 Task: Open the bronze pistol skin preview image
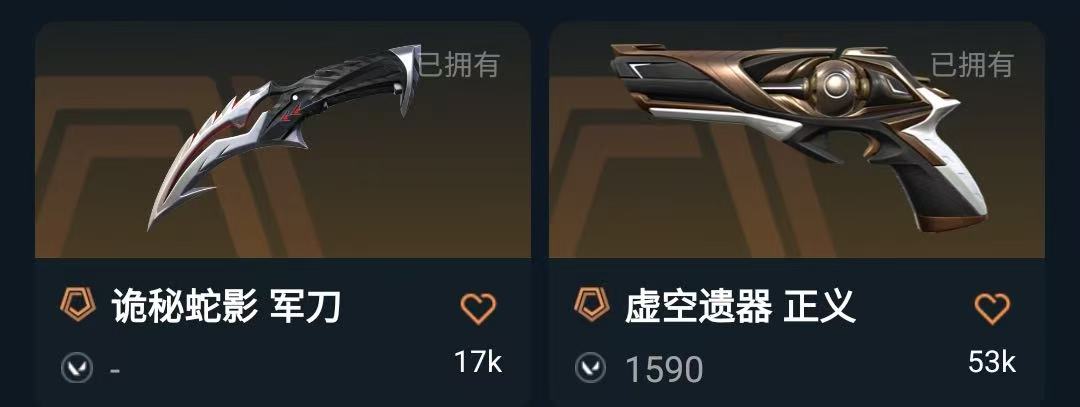pos(797,140)
